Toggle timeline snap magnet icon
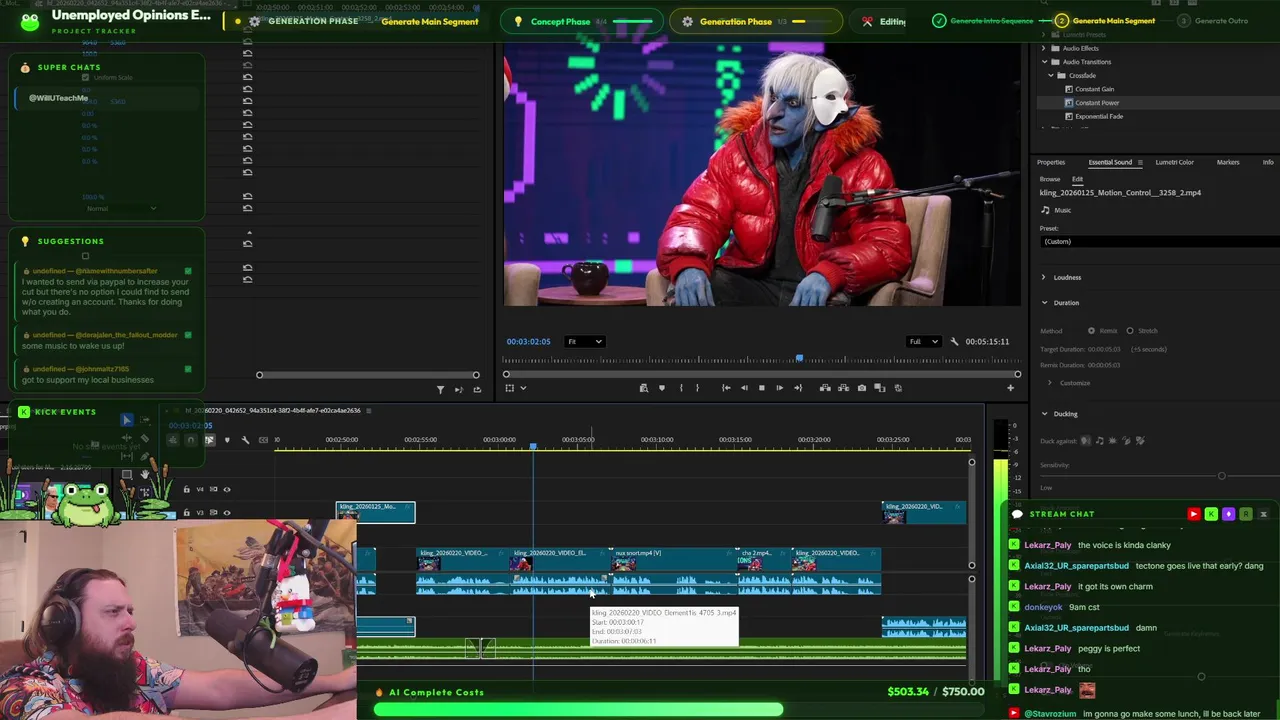This screenshot has height=720, width=1280. 191,440
